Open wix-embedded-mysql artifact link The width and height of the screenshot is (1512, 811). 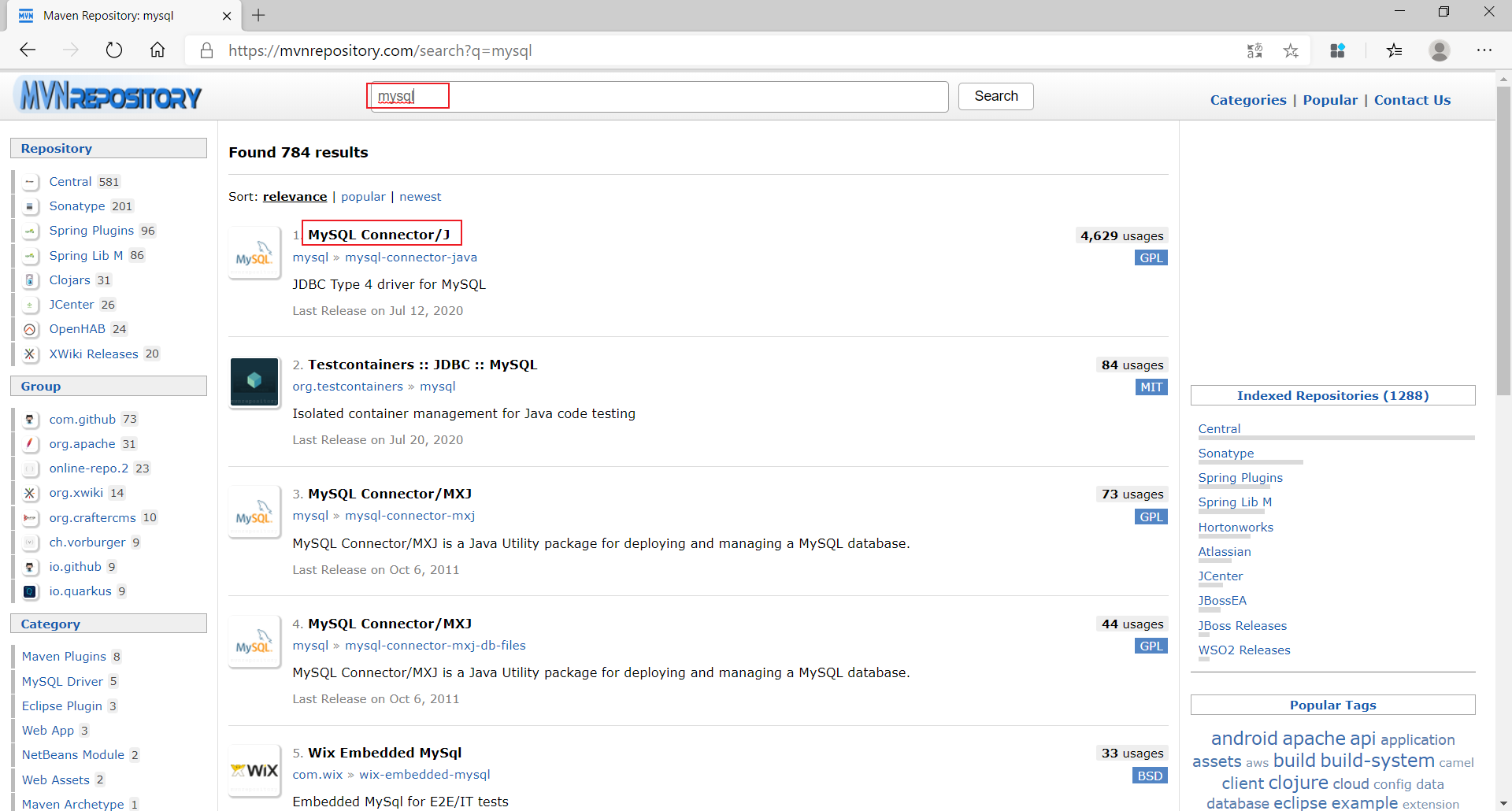424,775
